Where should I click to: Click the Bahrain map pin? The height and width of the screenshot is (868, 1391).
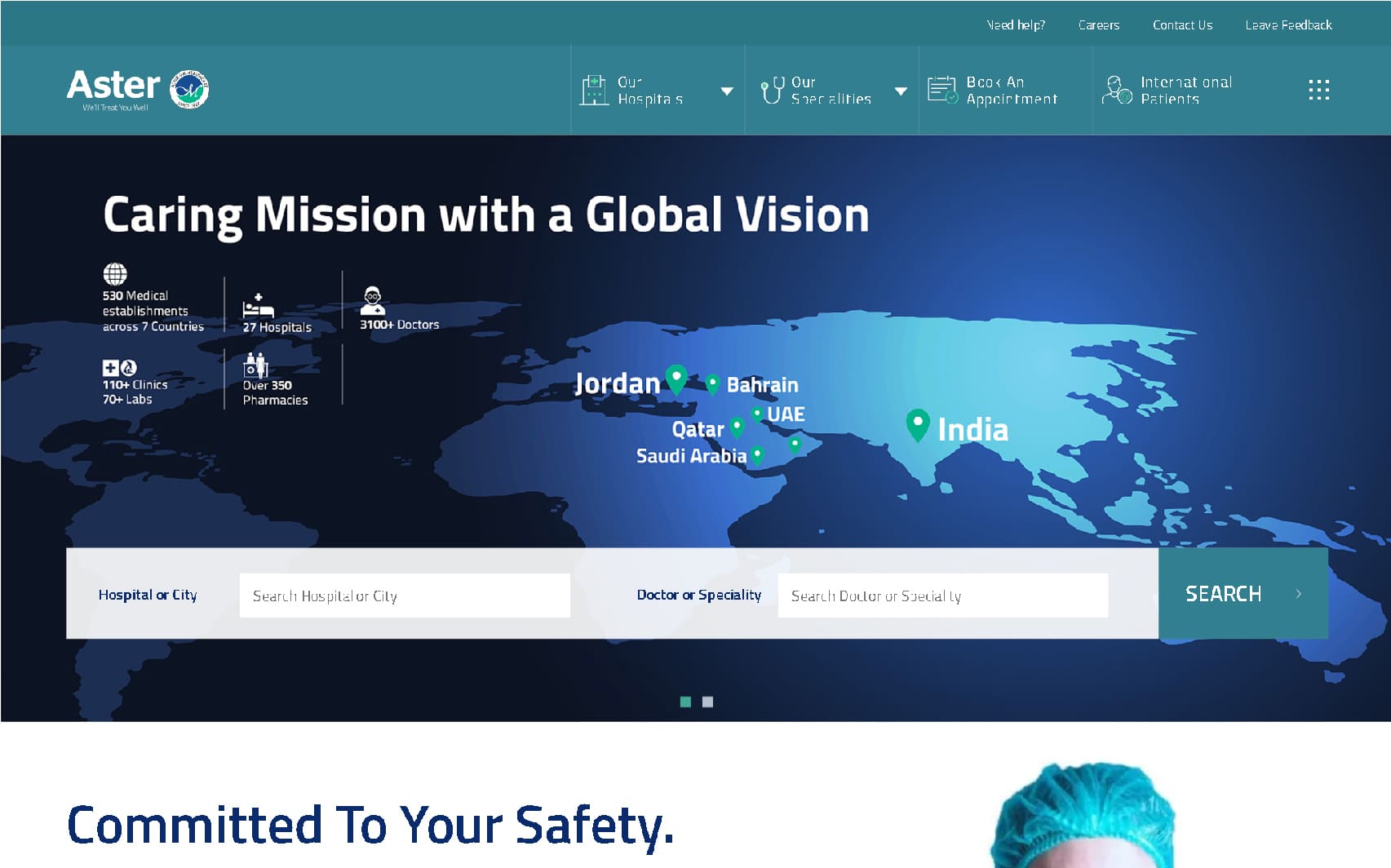[x=712, y=384]
